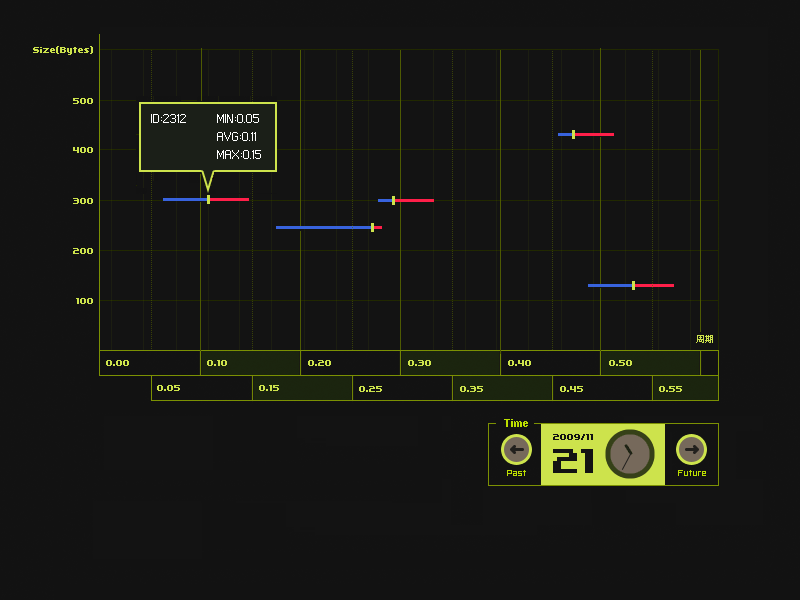800x600 pixels.
Task: Click the large day number 21
Action: (x=573, y=461)
